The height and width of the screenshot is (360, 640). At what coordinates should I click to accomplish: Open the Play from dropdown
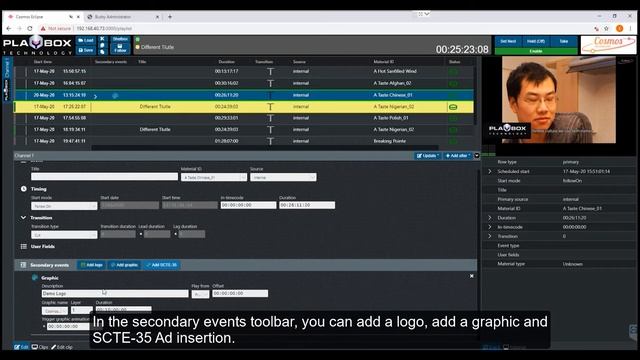coord(200,294)
